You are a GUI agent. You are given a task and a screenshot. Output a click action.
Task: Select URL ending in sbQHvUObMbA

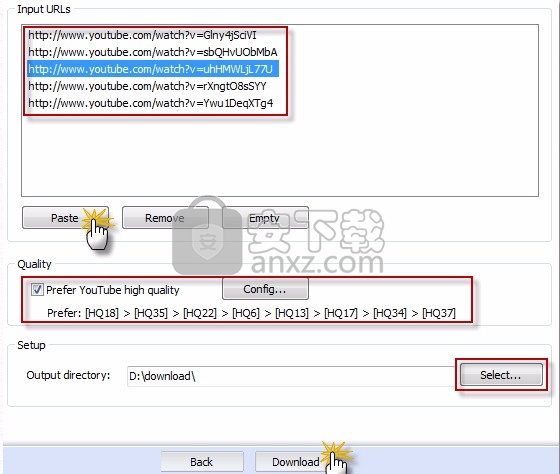click(153, 52)
